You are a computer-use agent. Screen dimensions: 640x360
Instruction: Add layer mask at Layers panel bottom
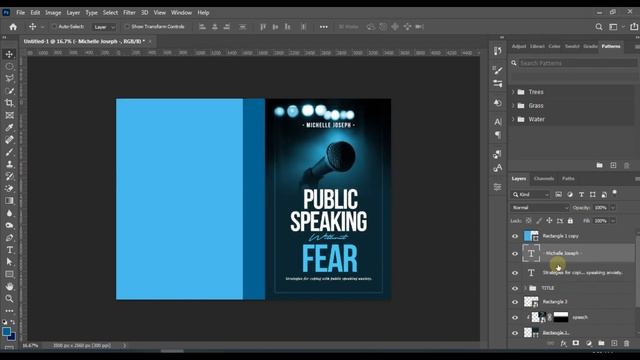pyautogui.click(x=576, y=343)
